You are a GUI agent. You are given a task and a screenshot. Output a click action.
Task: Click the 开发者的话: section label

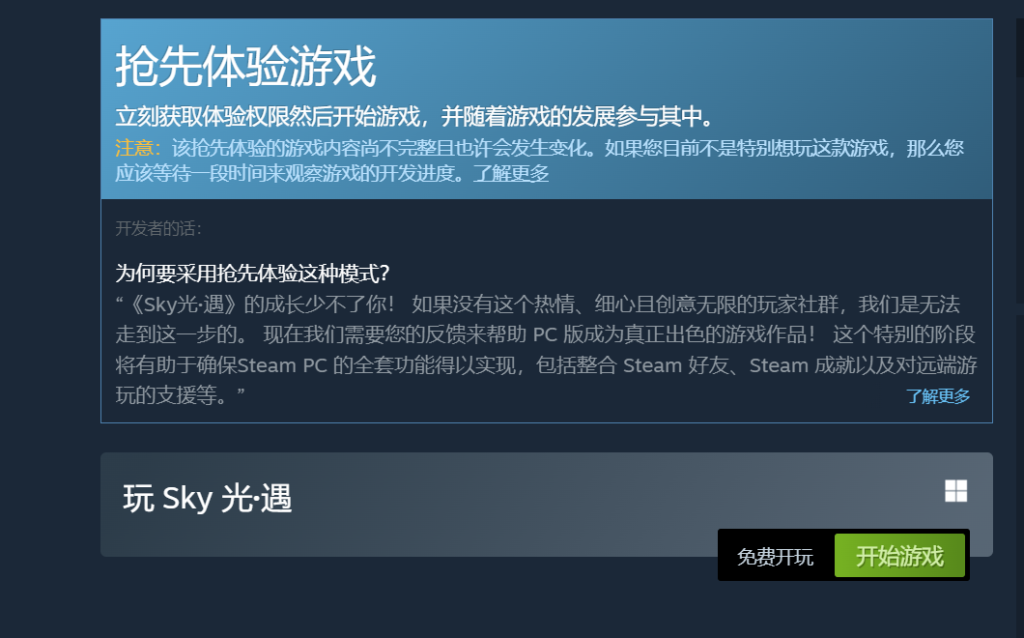click(x=159, y=229)
